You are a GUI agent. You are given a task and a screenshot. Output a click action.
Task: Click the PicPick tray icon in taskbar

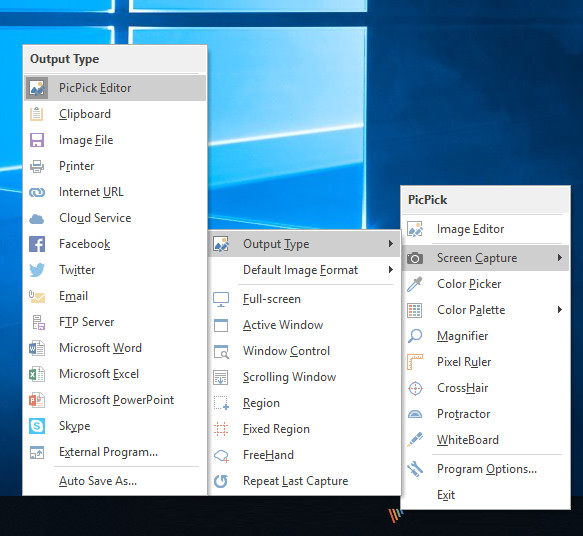click(394, 516)
